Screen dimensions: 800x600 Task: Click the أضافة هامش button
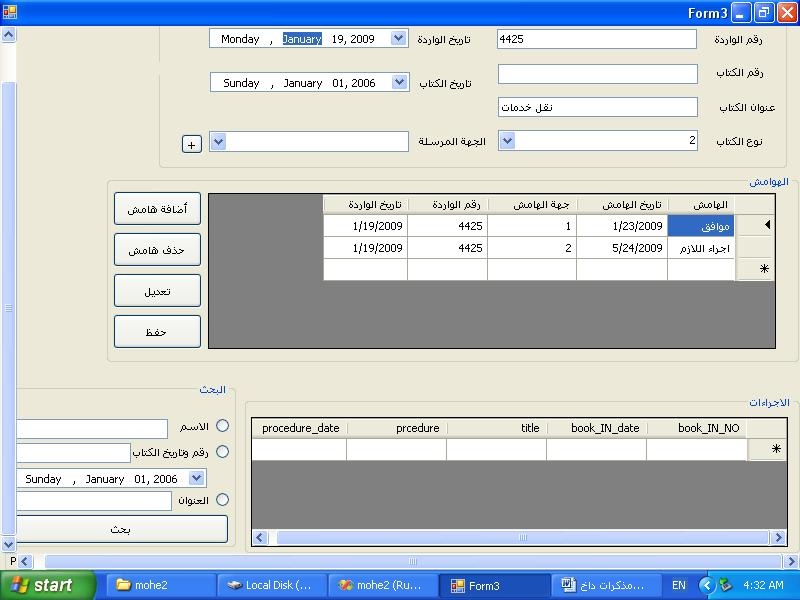(157, 209)
